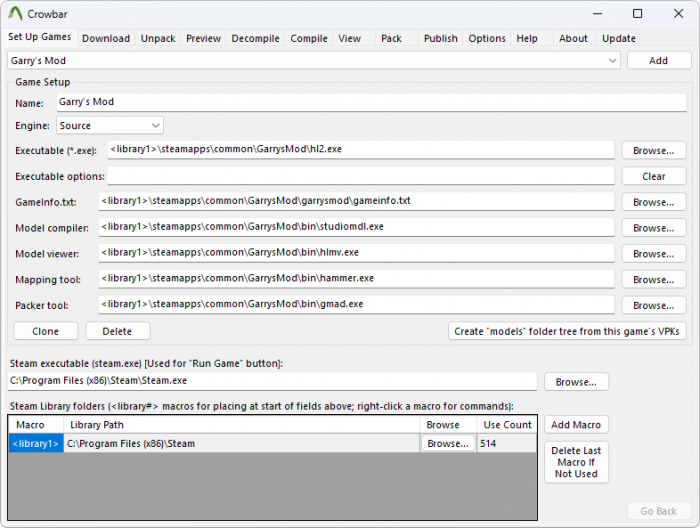
Task: Clear the Executable options field
Action: coord(653,176)
